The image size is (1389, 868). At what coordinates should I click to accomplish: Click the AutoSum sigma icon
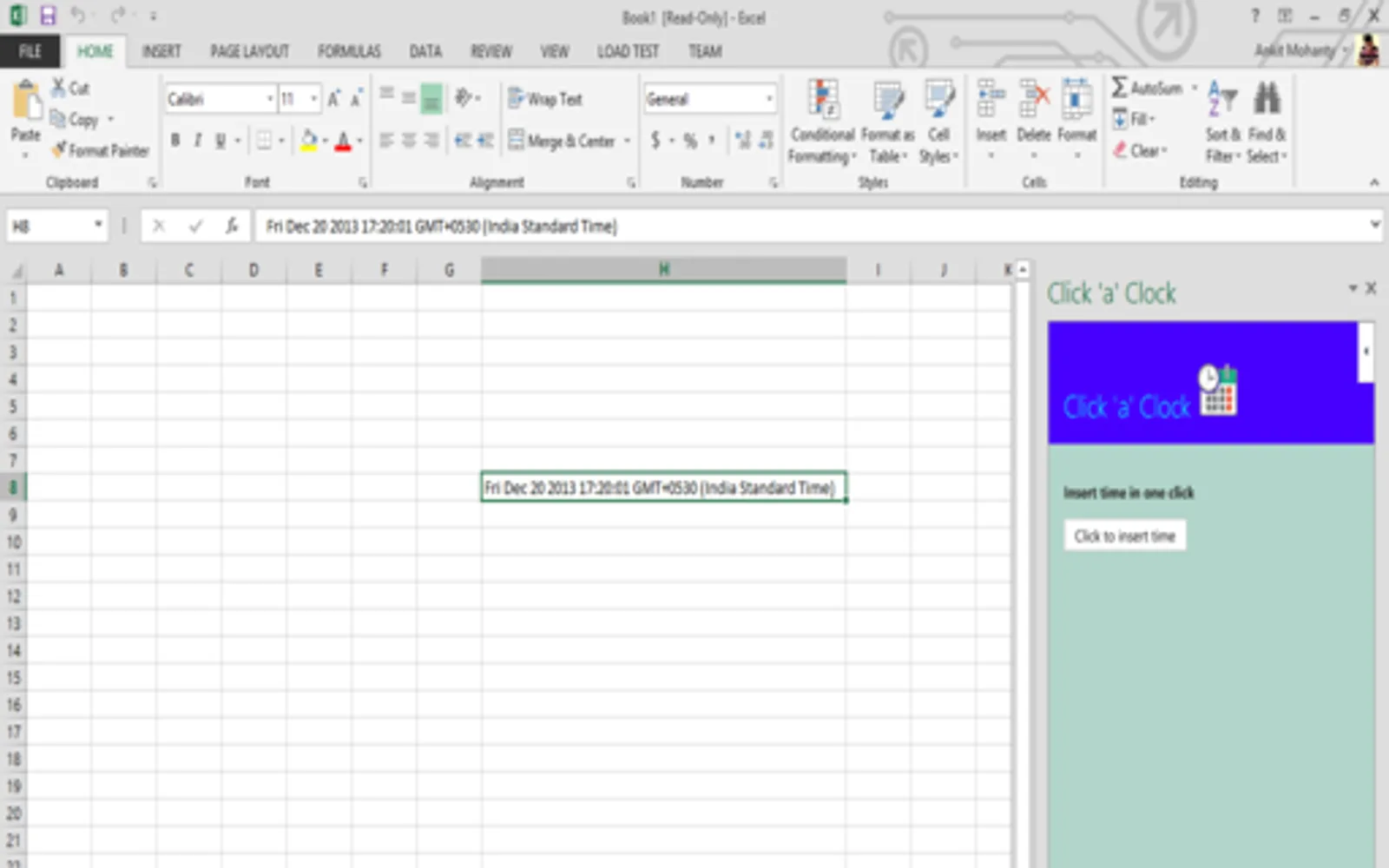pos(1120,88)
